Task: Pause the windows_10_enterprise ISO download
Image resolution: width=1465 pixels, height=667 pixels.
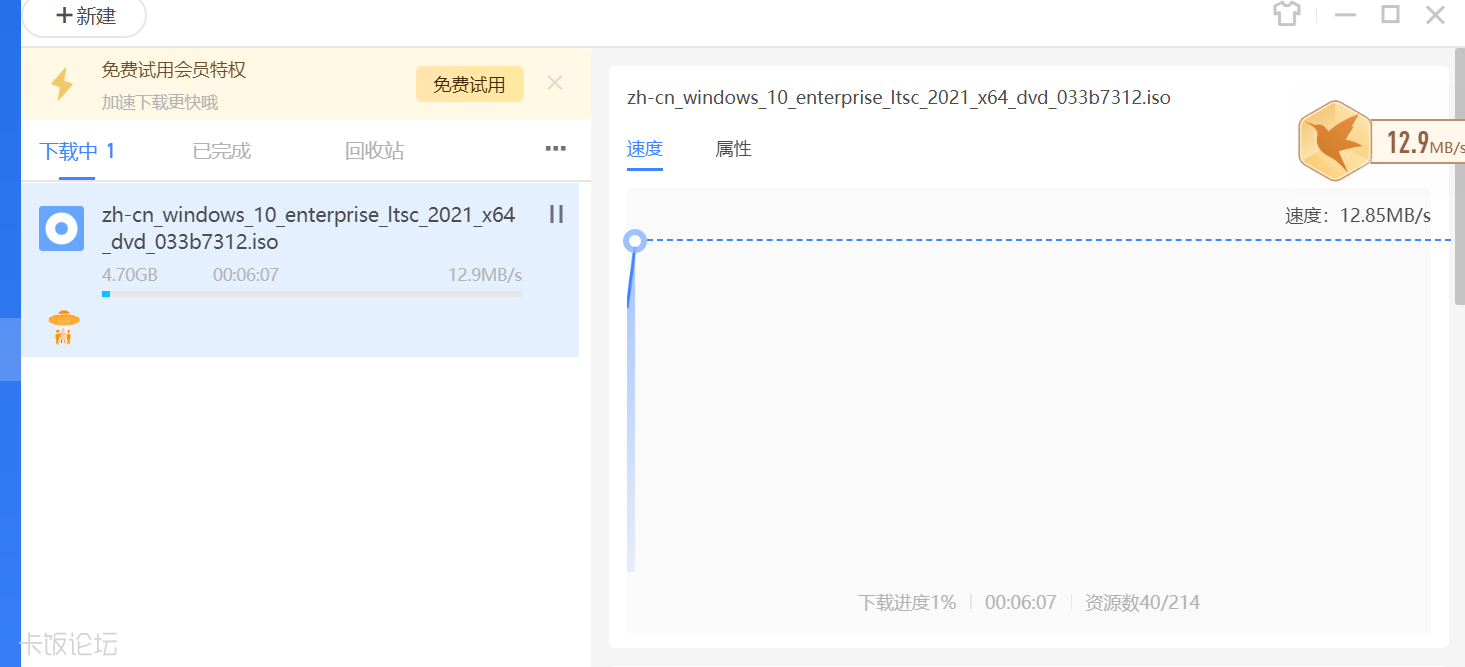Action: click(x=557, y=214)
